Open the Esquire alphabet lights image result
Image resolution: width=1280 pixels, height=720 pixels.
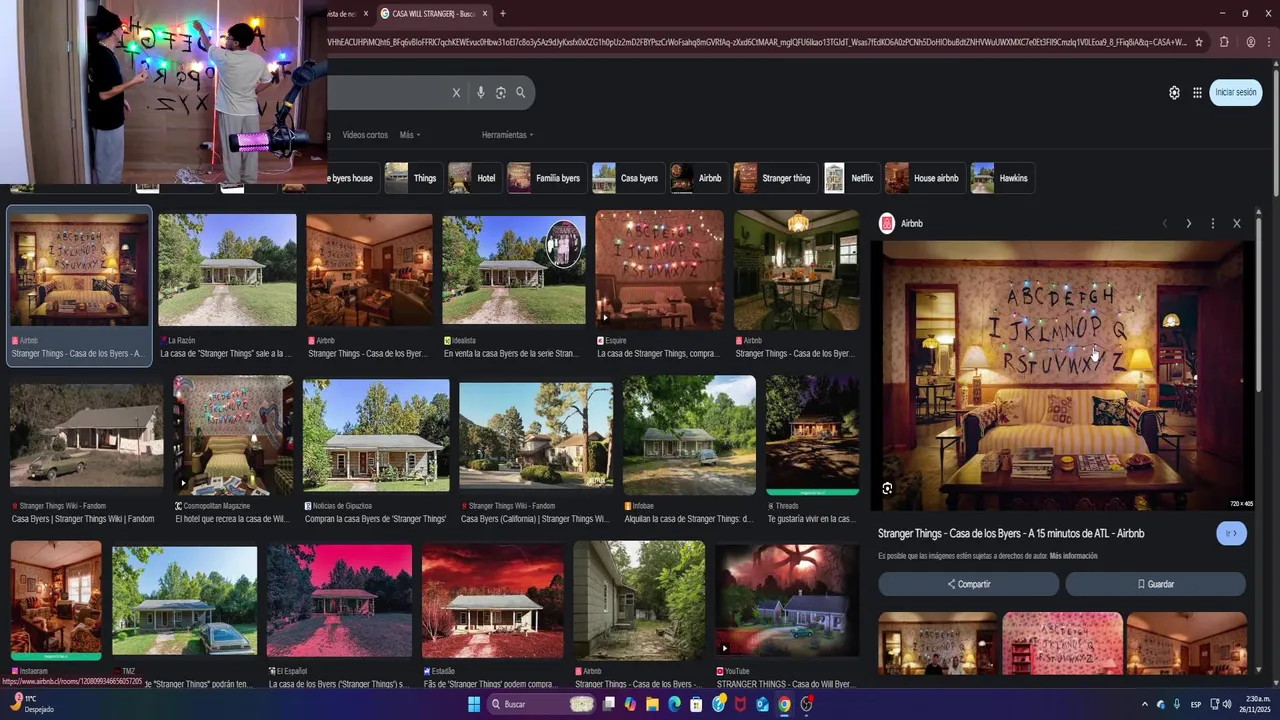(x=659, y=270)
